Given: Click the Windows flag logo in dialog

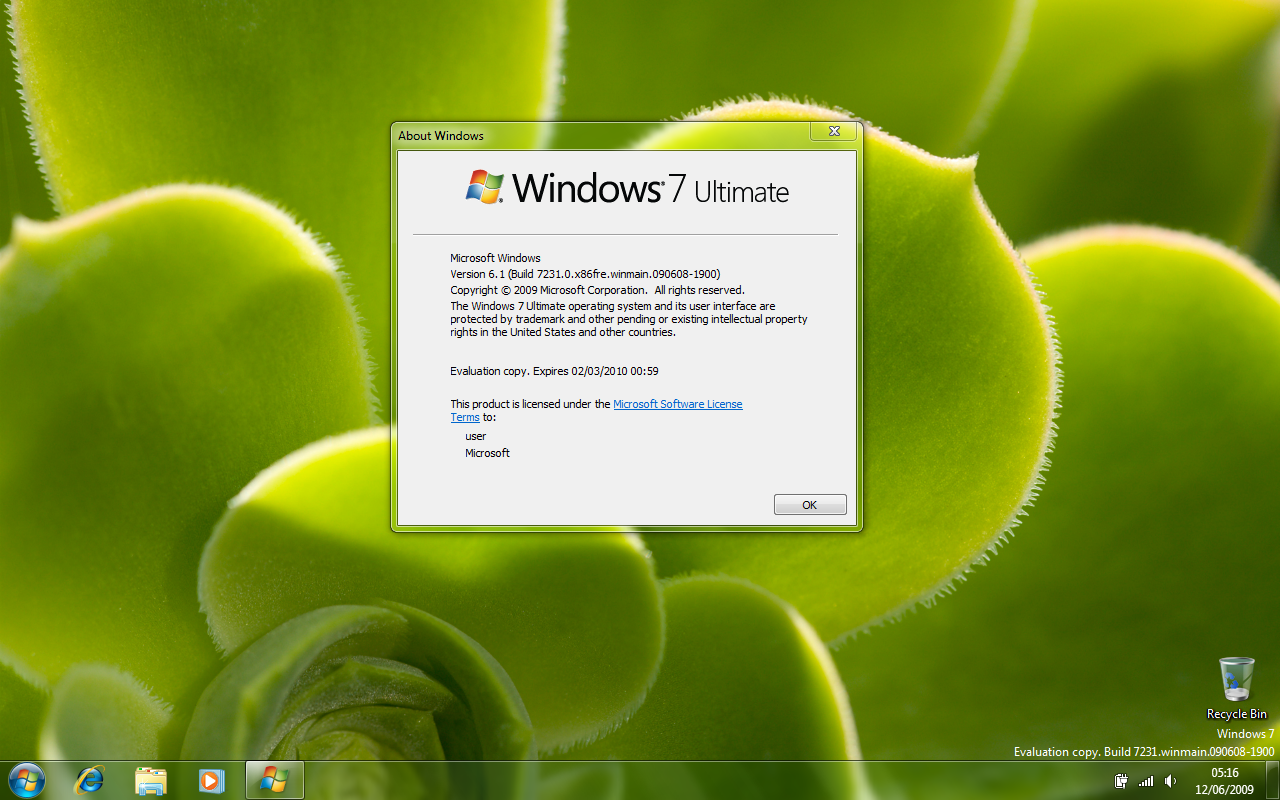Looking at the screenshot, I should click(485, 187).
